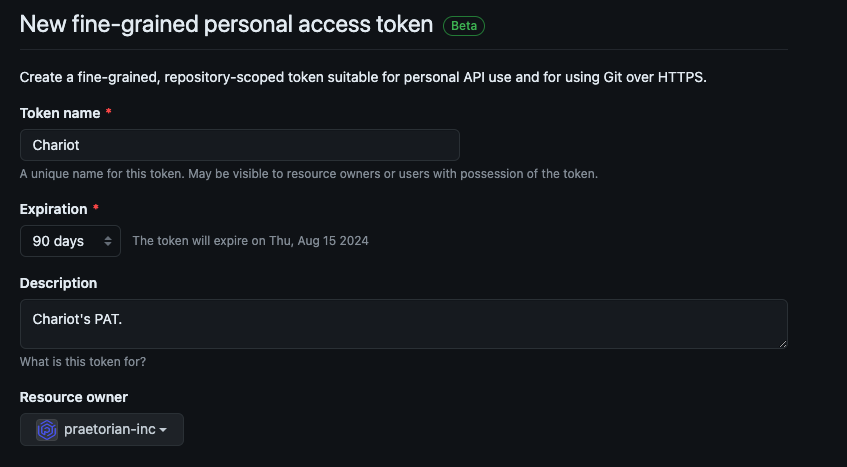Click the 'A unique name for this token' note

(309, 174)
